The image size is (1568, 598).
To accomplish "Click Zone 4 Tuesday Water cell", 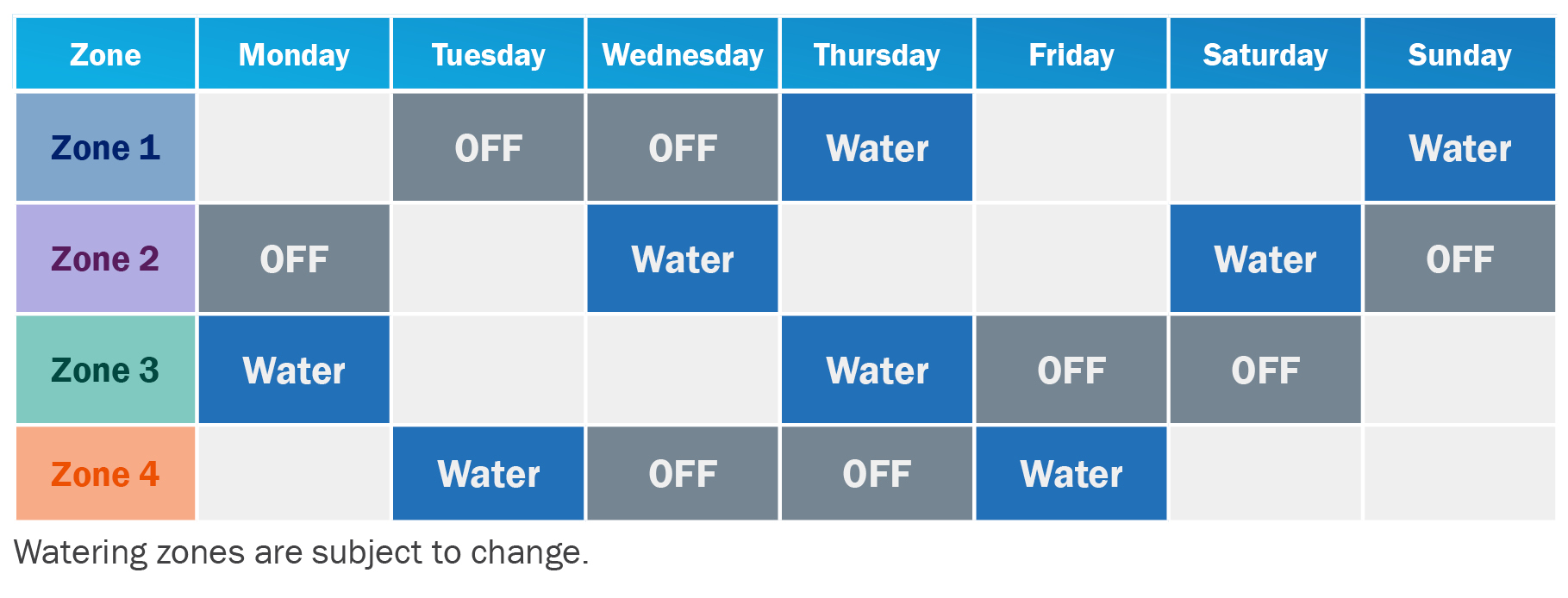I will [489, 474].
